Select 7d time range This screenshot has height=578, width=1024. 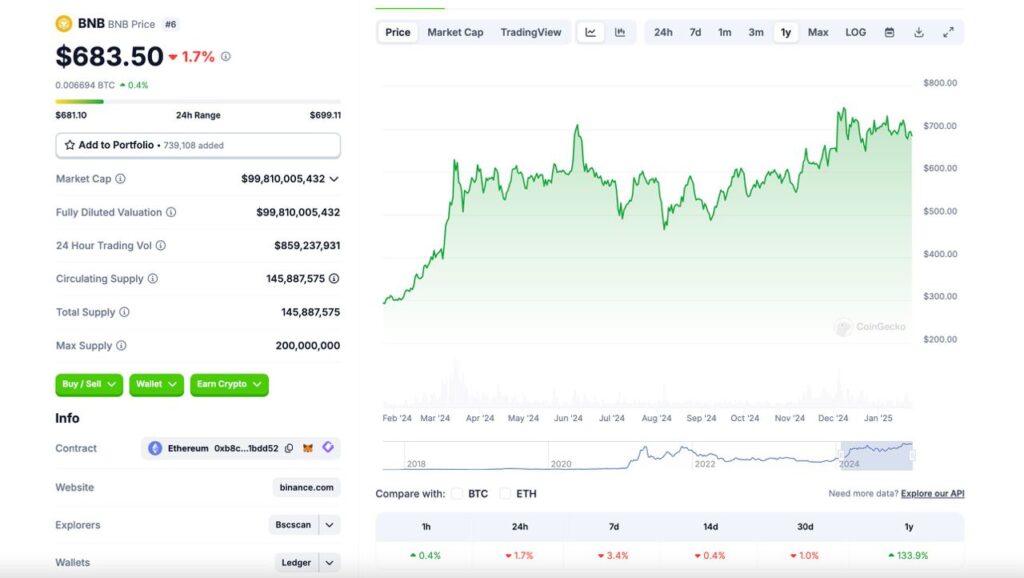pos(696,32)
